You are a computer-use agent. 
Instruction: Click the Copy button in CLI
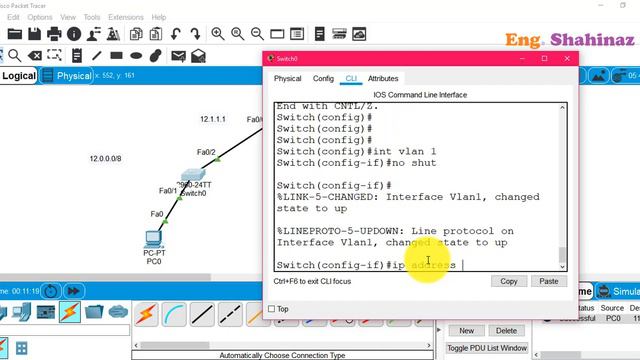pyautogui.click(x=509, y=281)
